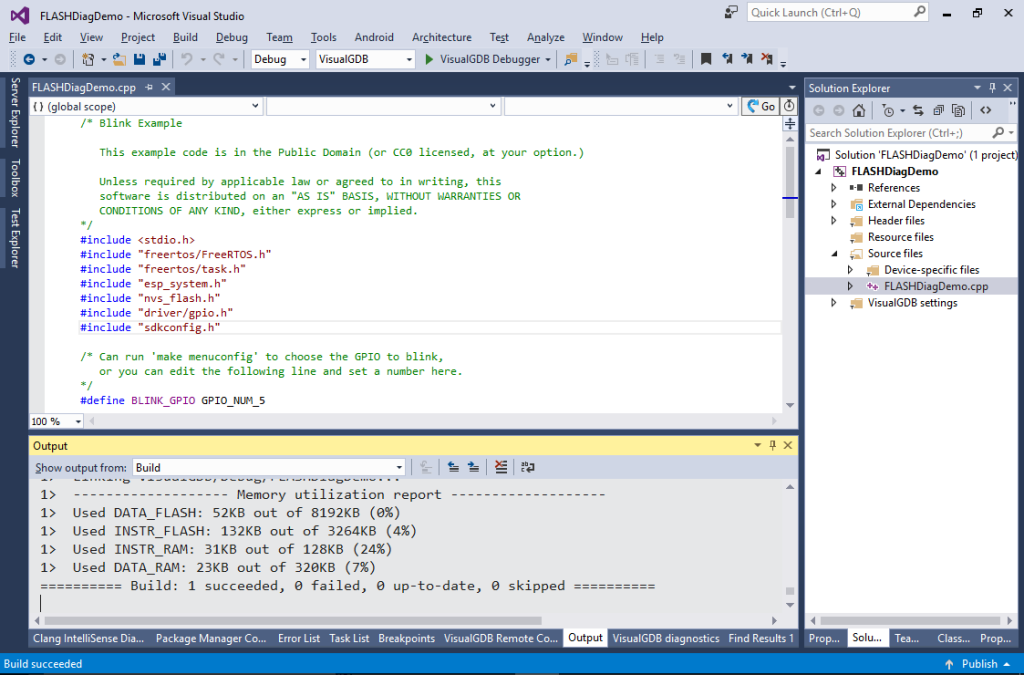This screenshot has width=1024, height=675.
Task: Click the Go button above the editor
Action: coord(762,105)
